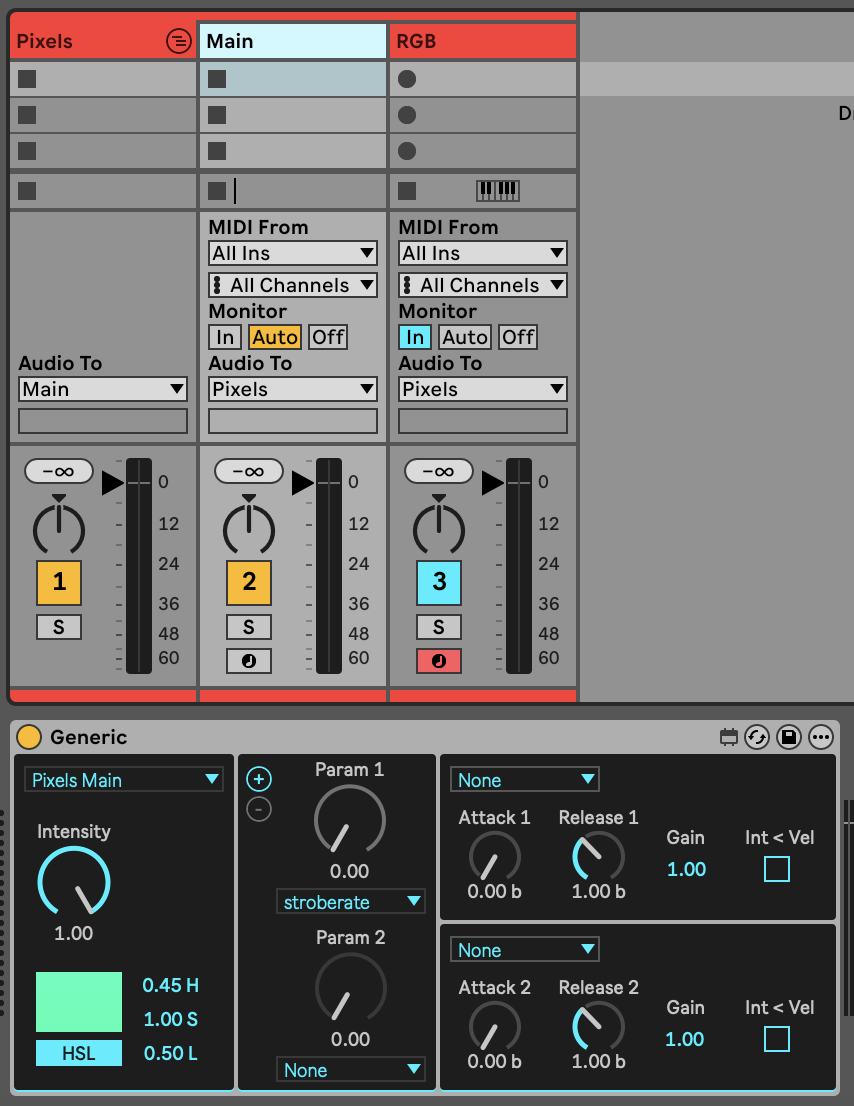The image size is (854, 1106).
Task: Solo the RGB track
Action: pyautogui.click(x=439, y=627)
